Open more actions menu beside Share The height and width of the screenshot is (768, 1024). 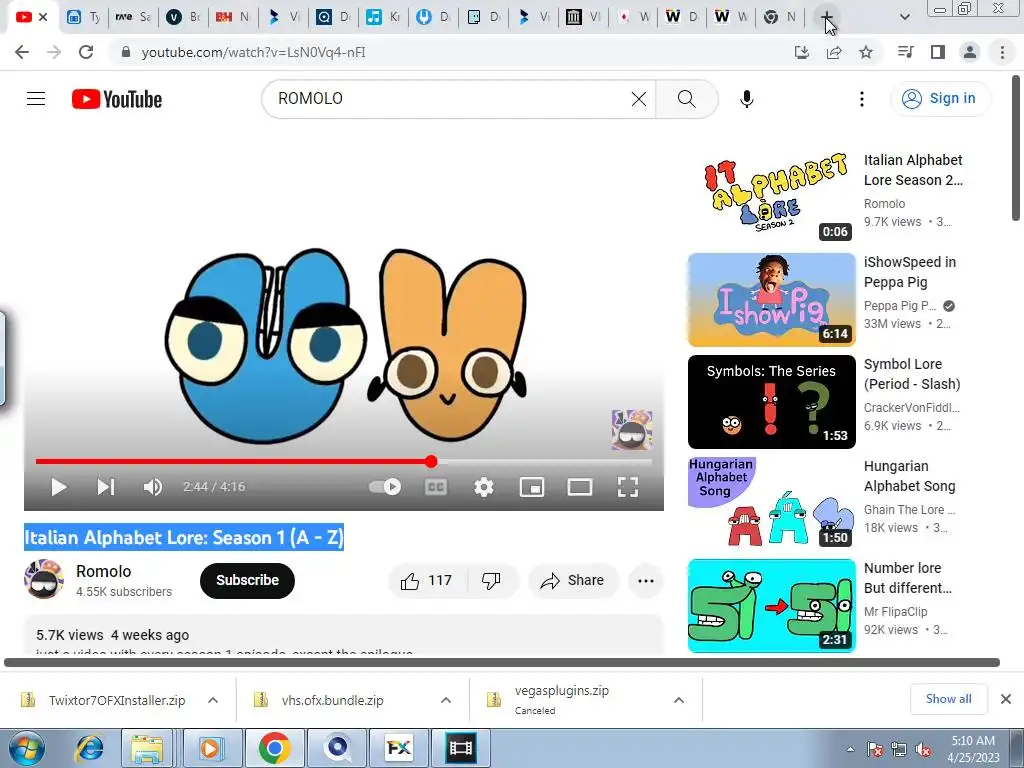(x=646, y=581)
